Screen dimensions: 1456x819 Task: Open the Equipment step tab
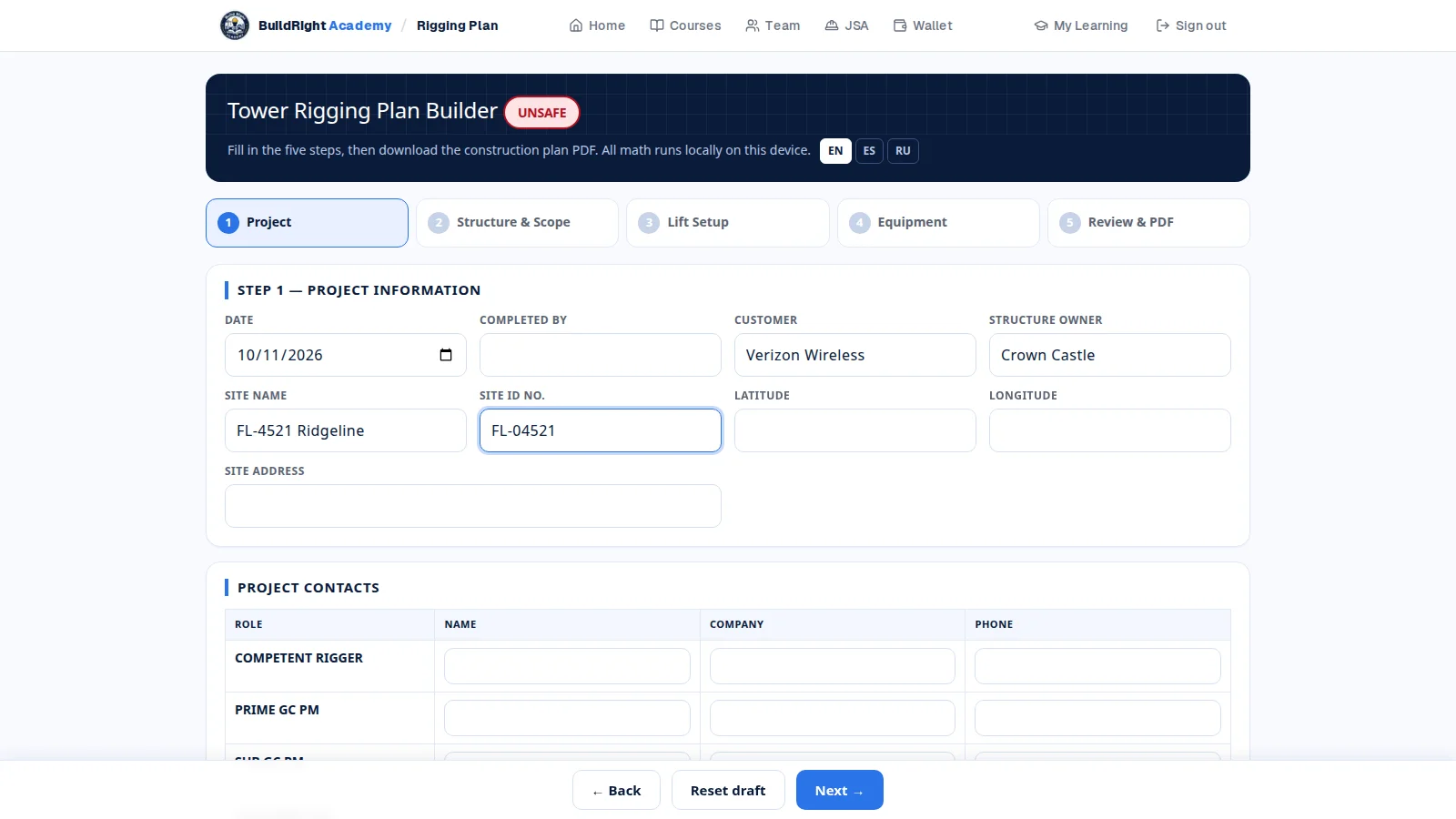(x=938, y=223)
